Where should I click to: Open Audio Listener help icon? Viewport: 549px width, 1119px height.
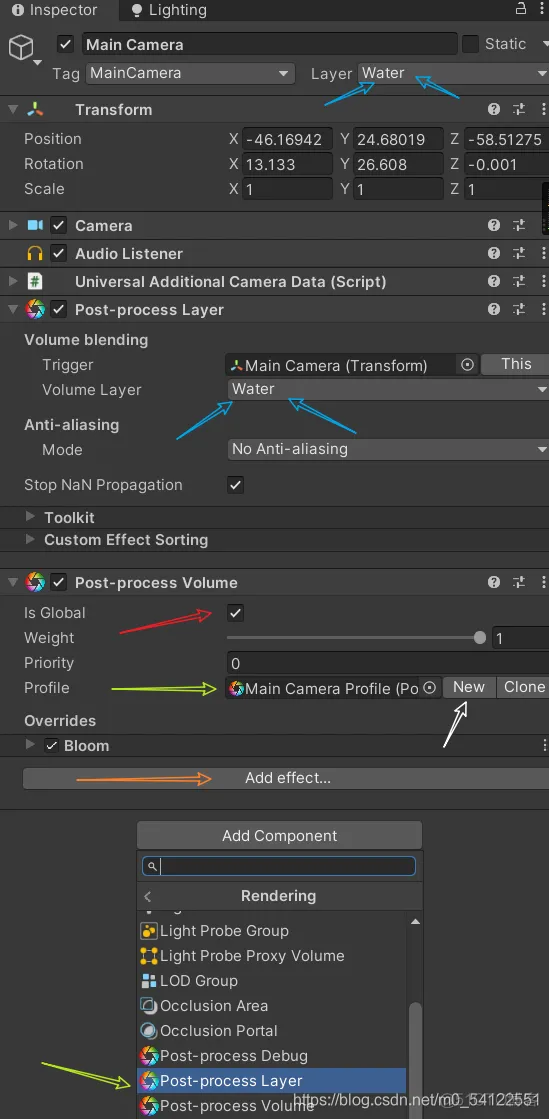(493, 253)
